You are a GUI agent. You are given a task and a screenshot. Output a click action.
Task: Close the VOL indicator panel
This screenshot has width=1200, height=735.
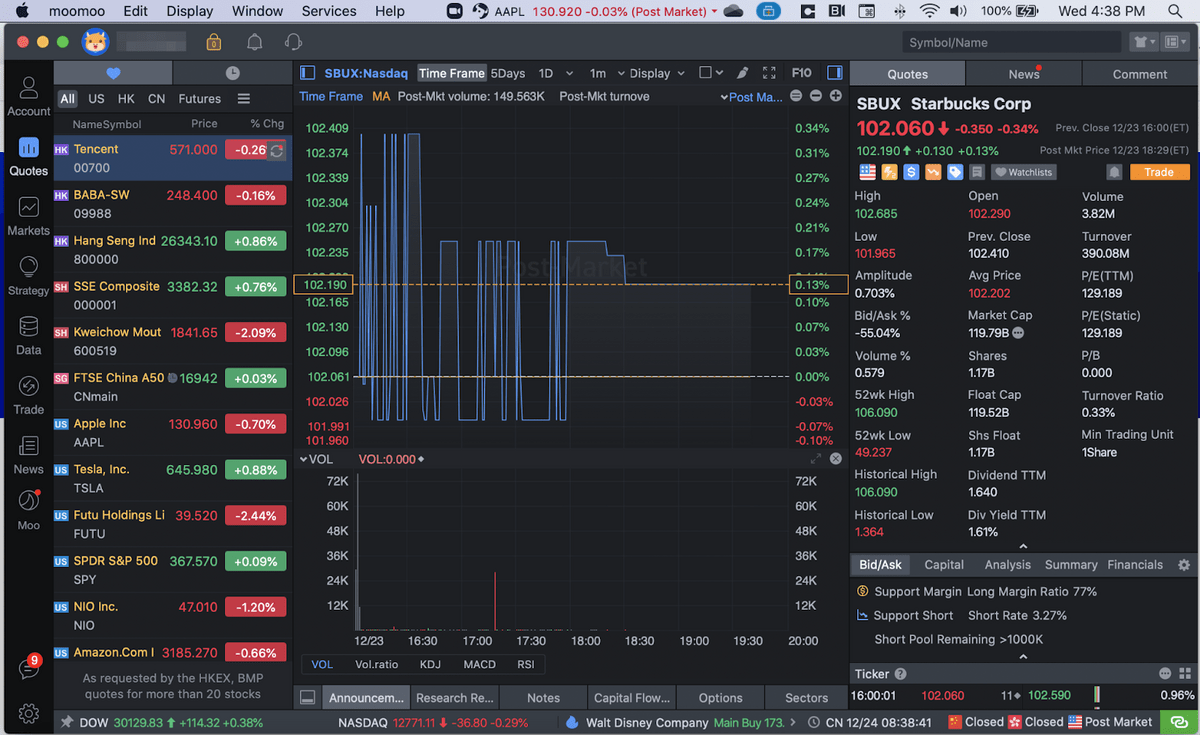pyautogui.click(x=835, y=459)
